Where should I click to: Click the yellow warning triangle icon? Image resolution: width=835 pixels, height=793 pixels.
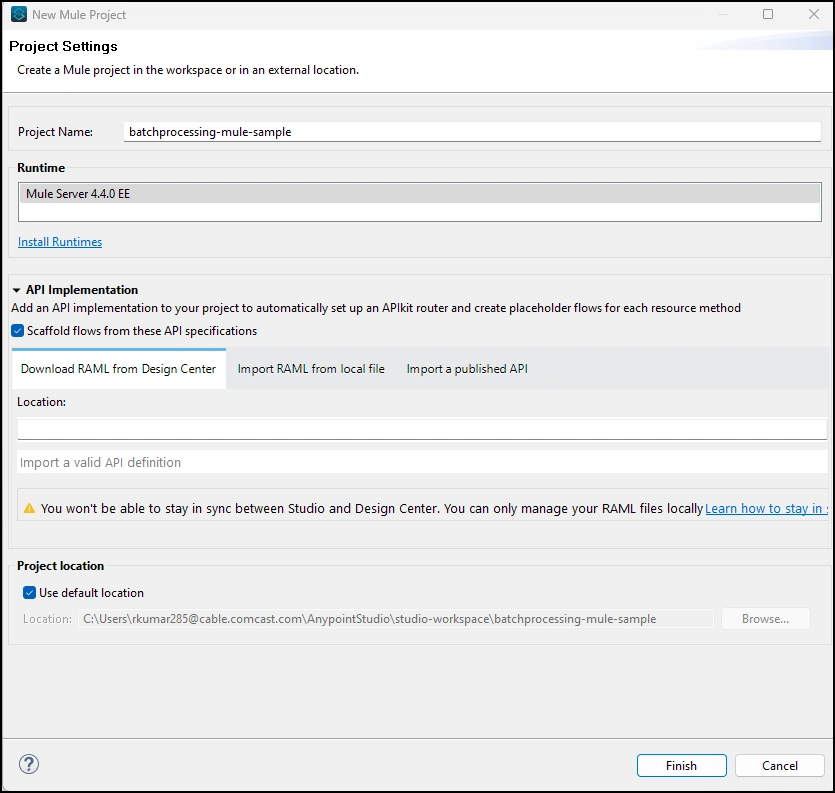(x=29, y=509)
